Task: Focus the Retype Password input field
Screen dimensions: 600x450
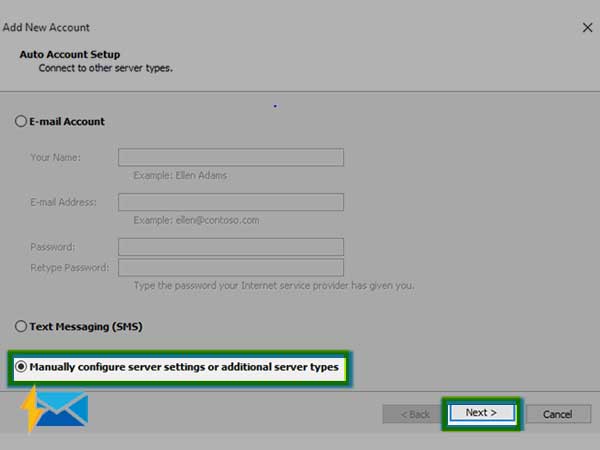Action: [x=231, y=267]
